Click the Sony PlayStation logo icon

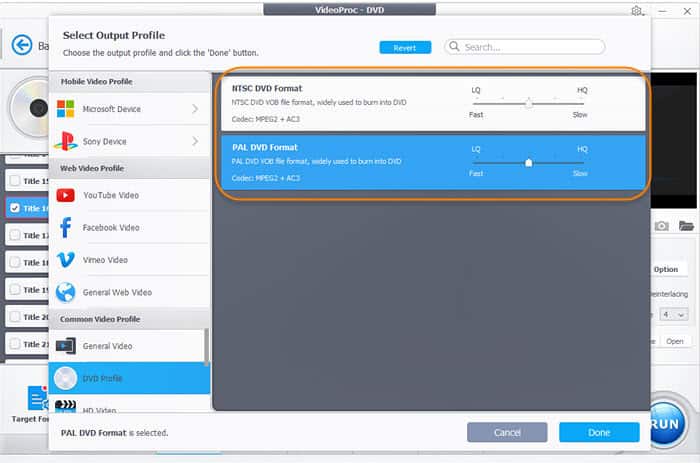coord(66,141)
